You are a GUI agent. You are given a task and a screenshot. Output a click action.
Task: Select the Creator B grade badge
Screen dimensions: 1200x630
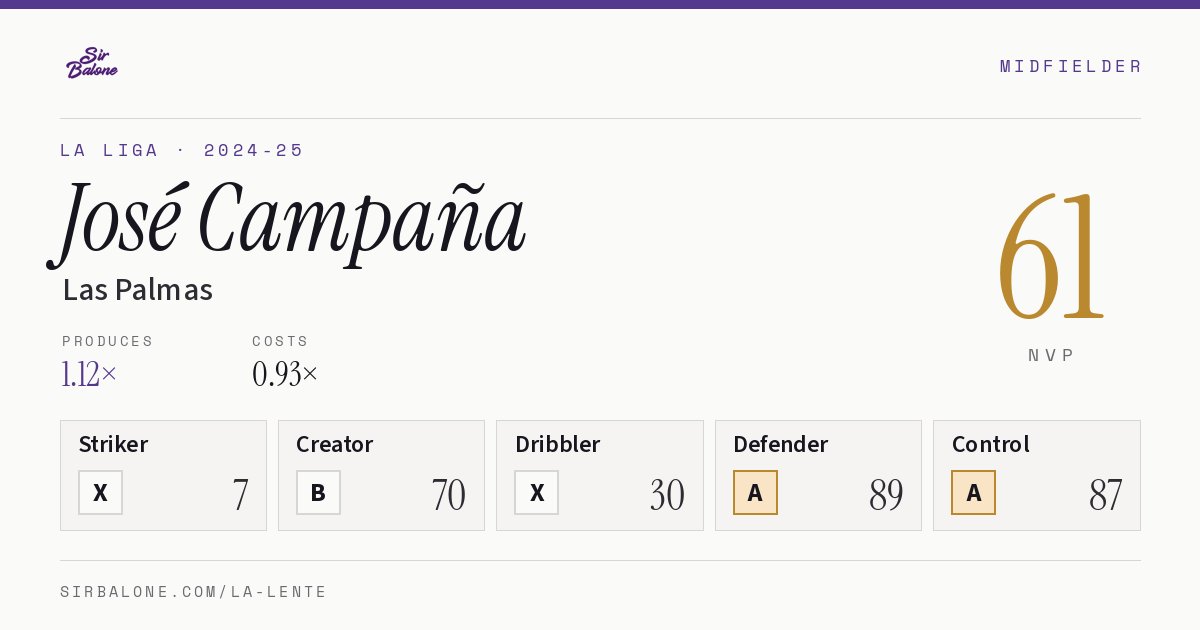[x=318, y=492]
